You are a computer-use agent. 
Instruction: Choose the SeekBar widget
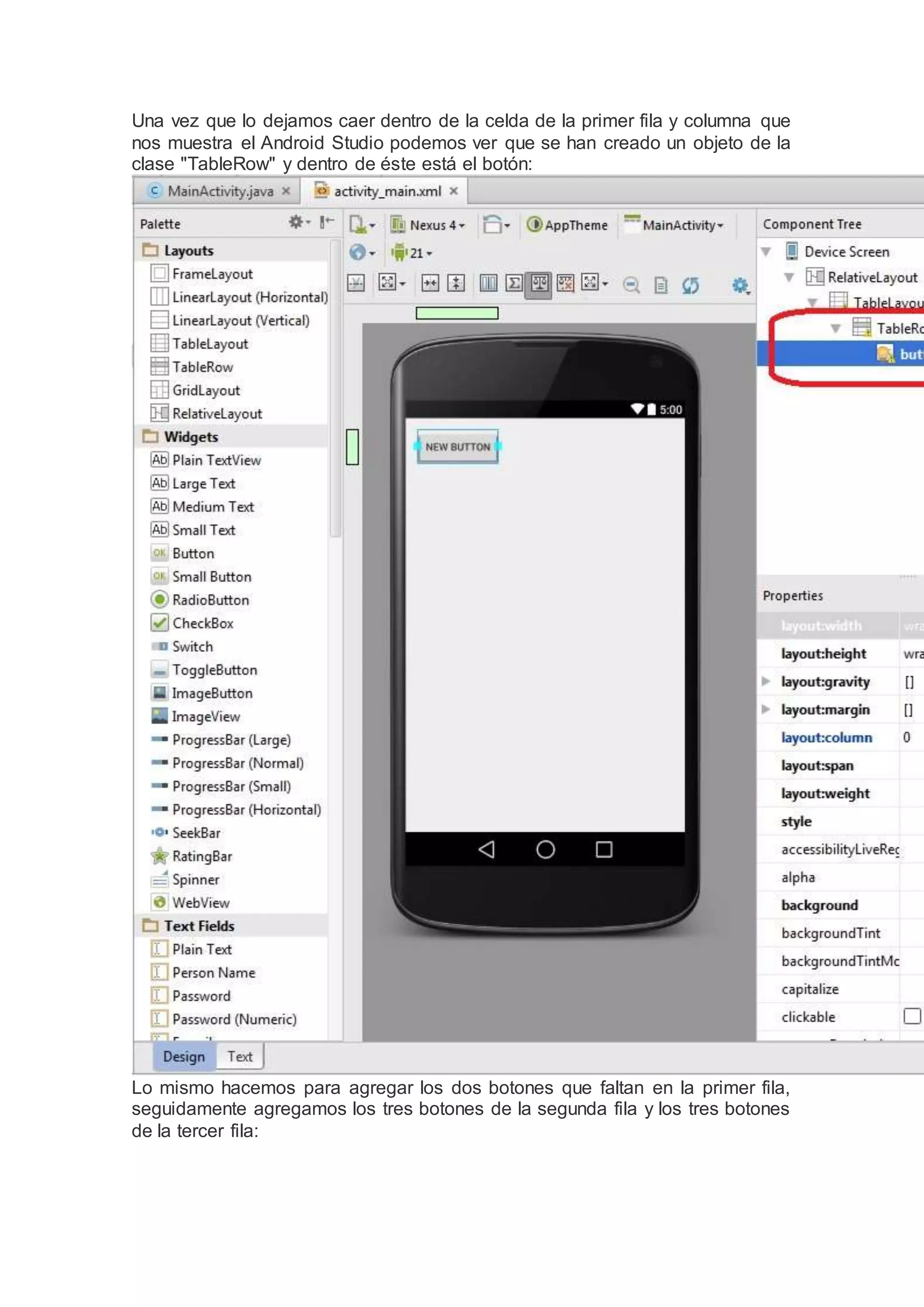click(185, 833)
